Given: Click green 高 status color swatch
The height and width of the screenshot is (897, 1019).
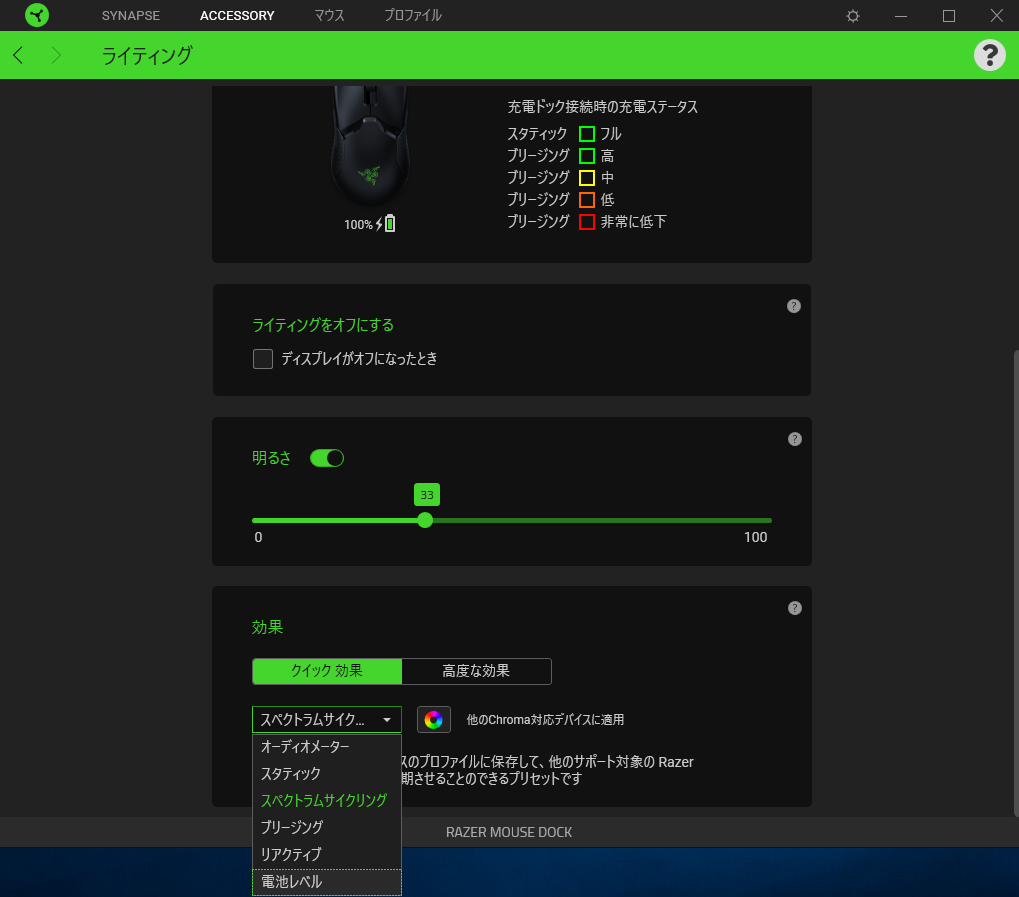Looking at the screenshot, I should pyautogui.click(x=586, y=156).
